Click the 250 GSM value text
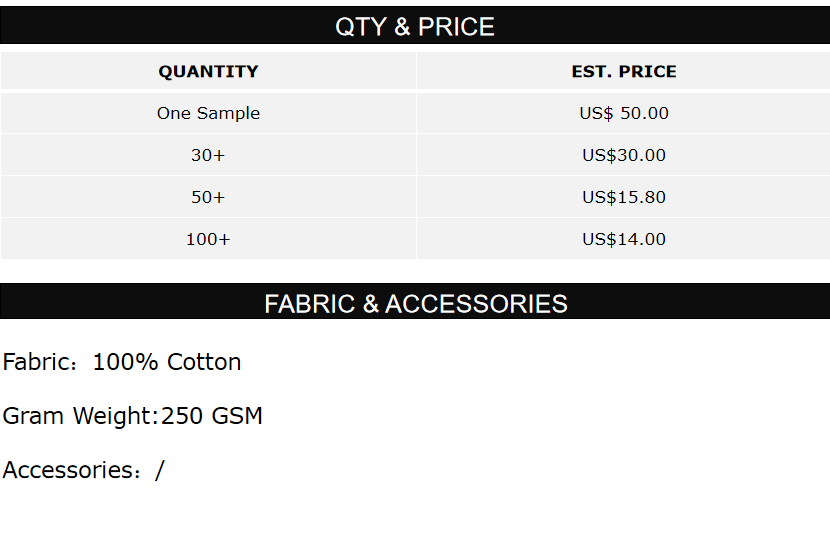830x557 pixels. click(x=212, y=416)
